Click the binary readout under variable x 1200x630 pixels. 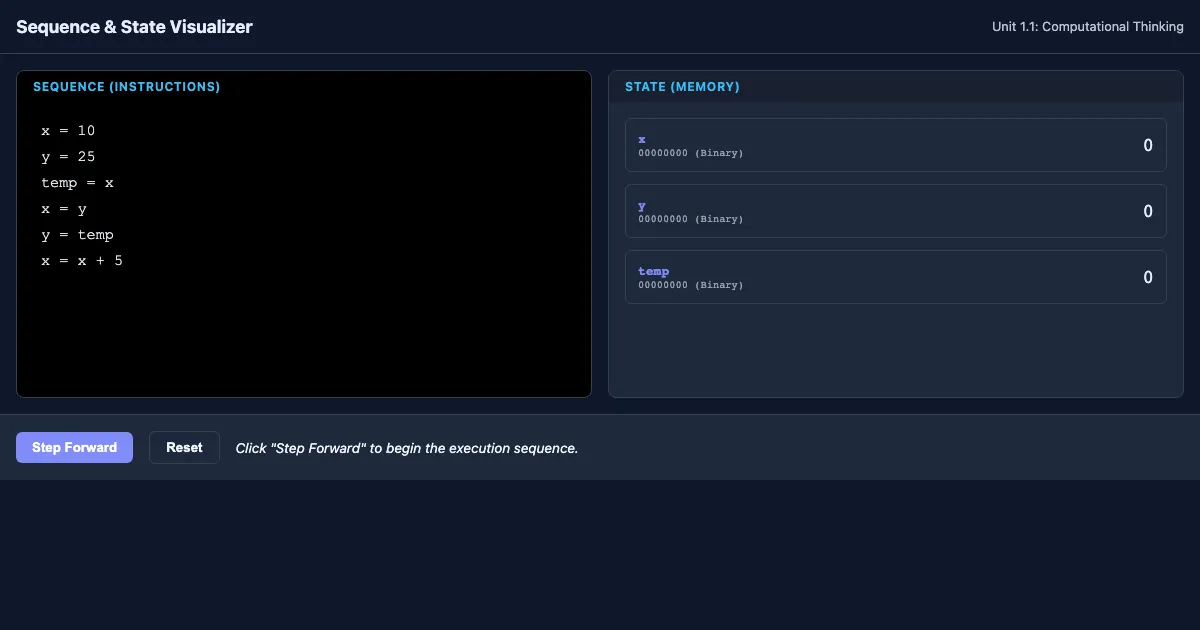(x=691, y=153)
